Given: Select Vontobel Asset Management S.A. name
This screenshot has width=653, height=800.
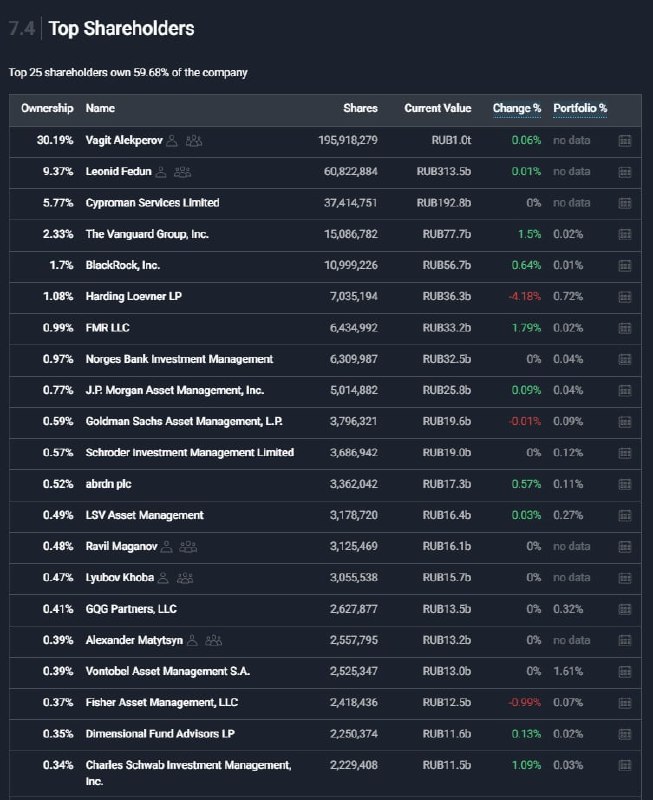Looking at the screenshot, I should (168, 671).
